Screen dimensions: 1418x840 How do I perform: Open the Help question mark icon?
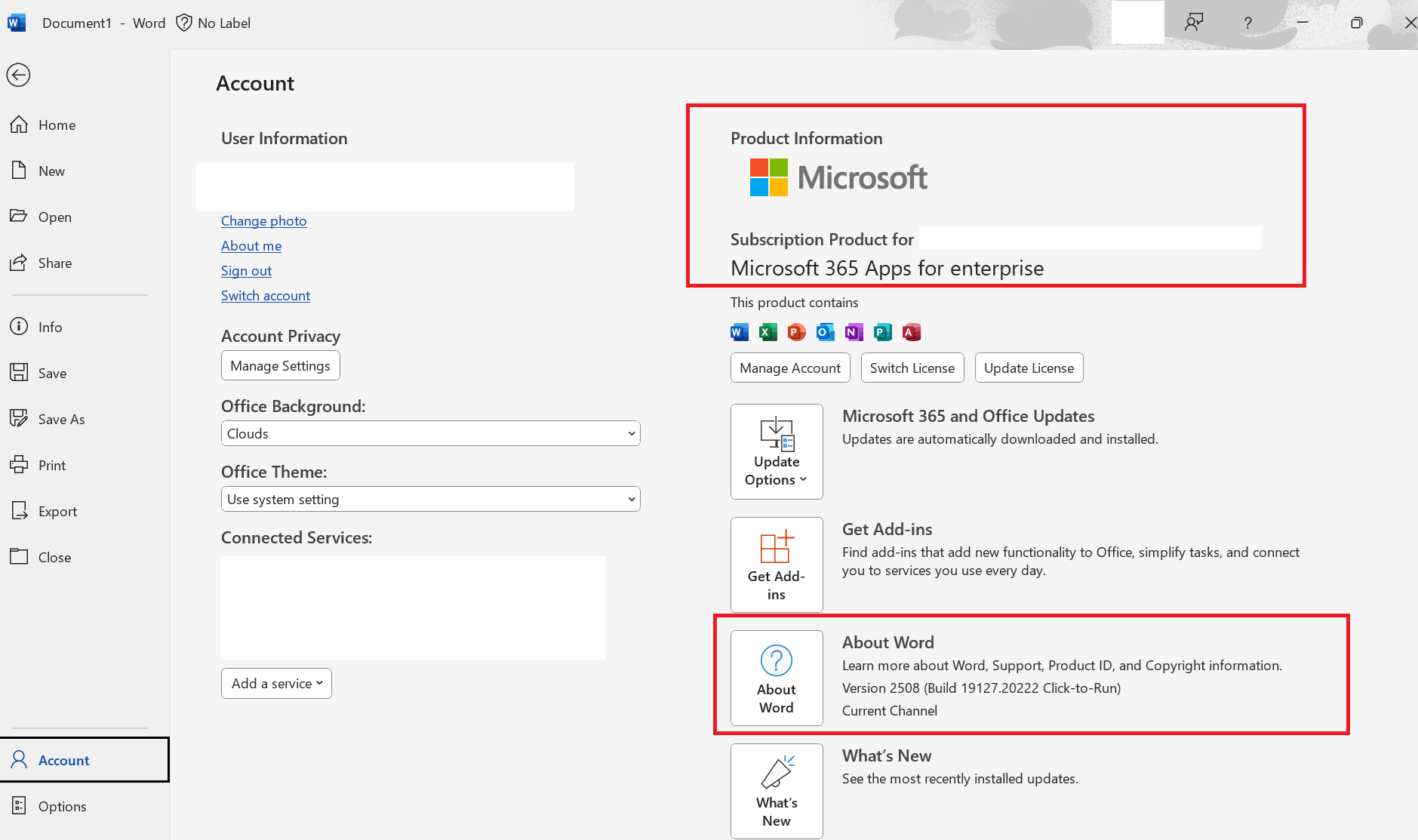tap(1247, 23)
